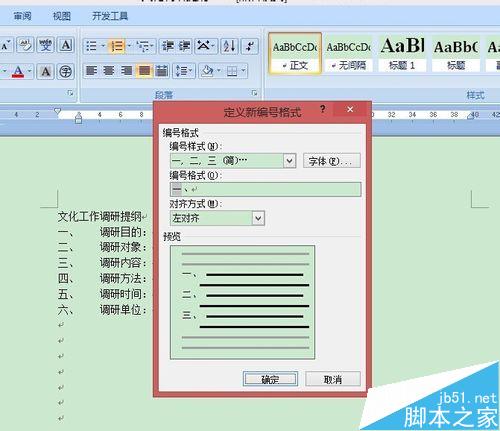The height and width of the screenshot is (431, 500).
Task: Click the help question mark in the dialog
Action: coord(322,109)
